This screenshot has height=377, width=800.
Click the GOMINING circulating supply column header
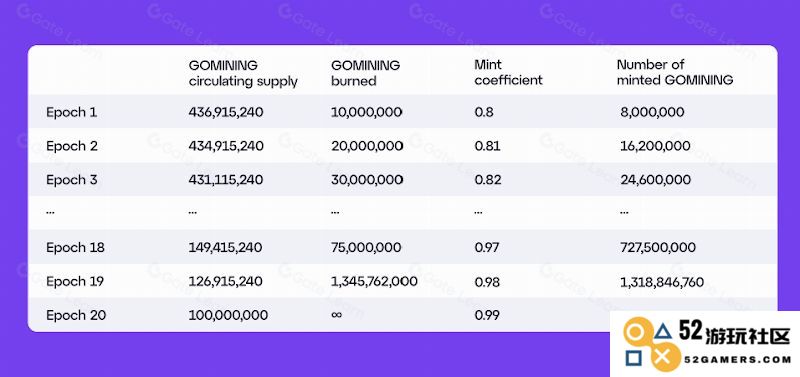click(243, 73)
